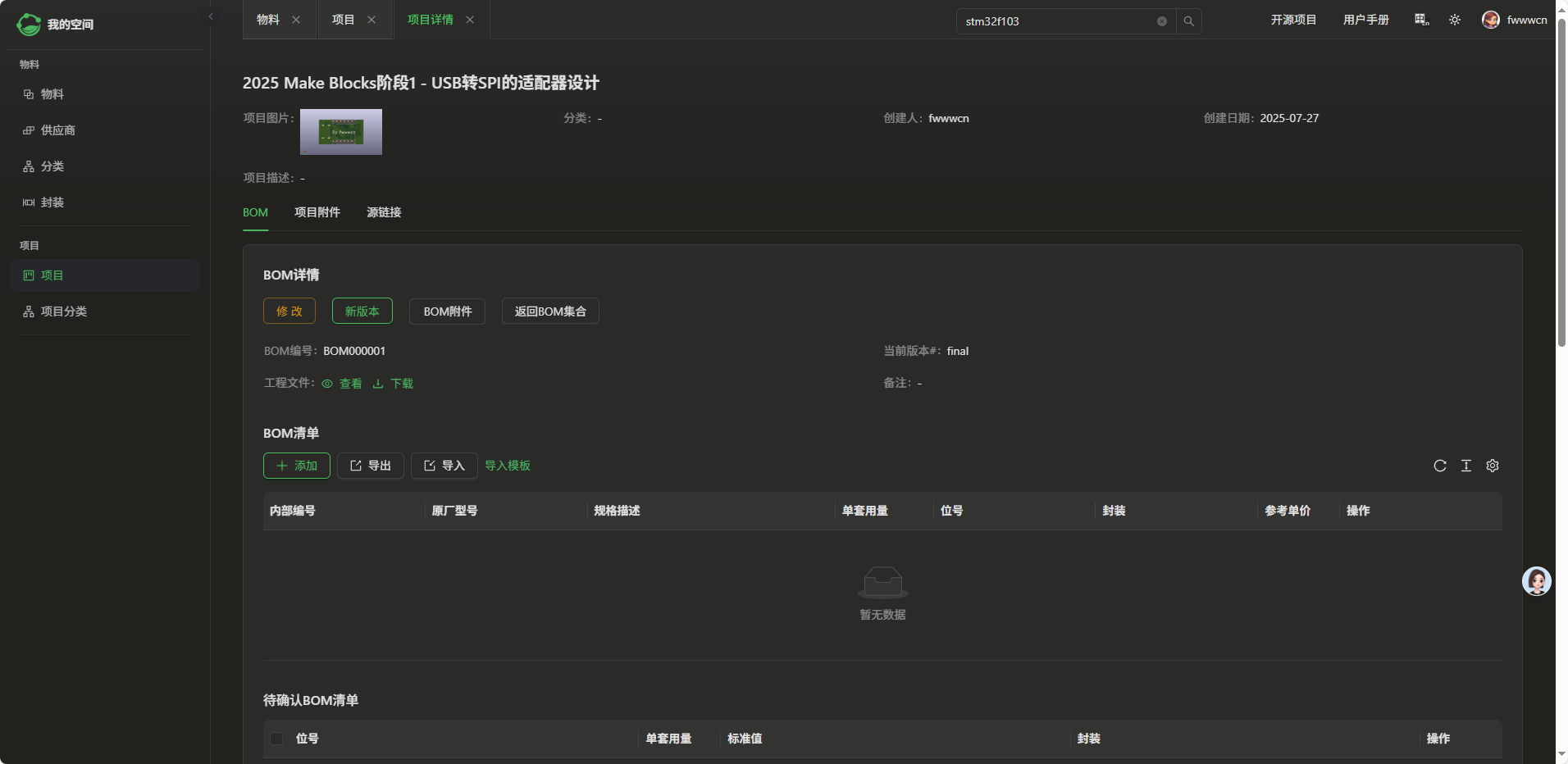Open 物料 in the sidebar
The height and width of the screenshot is (764, 1568).
[x=105, y=94]
